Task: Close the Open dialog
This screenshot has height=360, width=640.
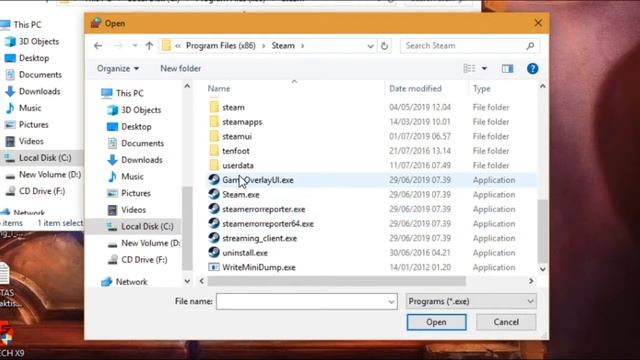Action: point(538,23)
